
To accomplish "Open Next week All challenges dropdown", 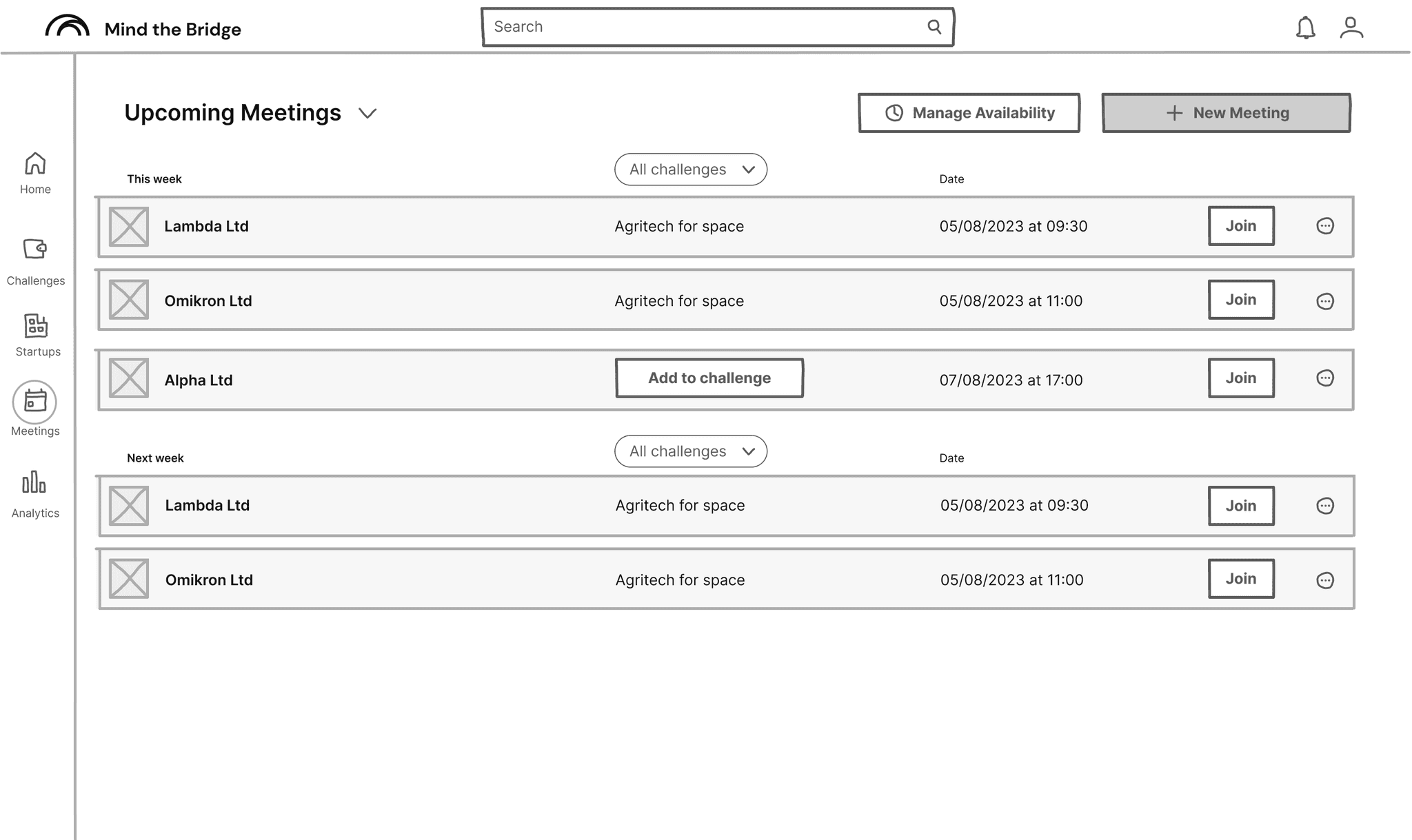I will point(690,451).
